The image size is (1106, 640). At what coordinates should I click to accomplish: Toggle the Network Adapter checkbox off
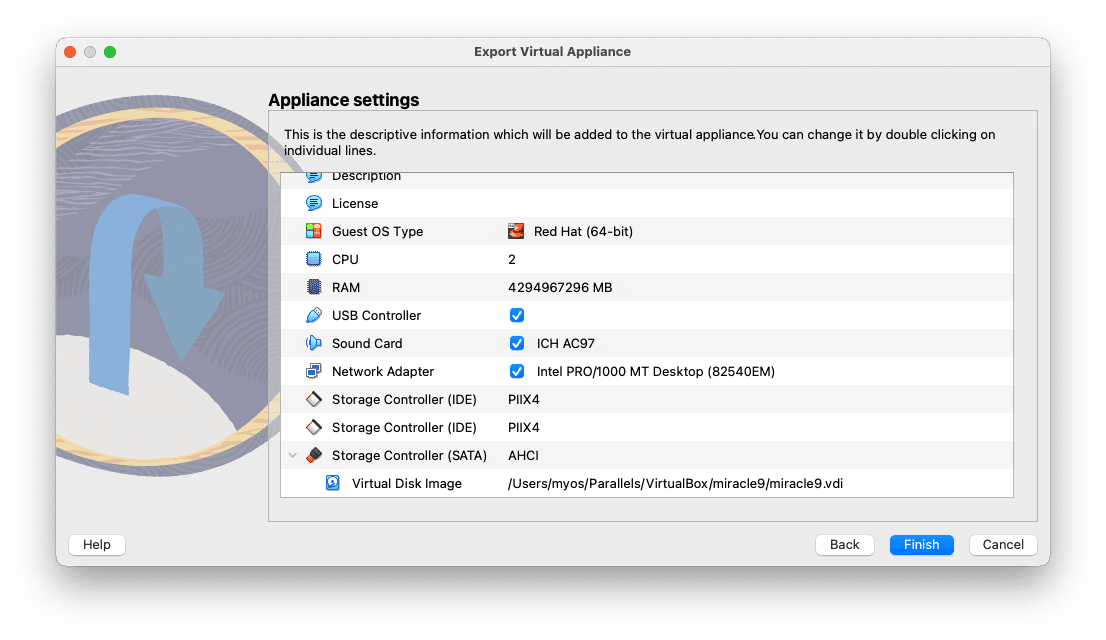click(x=517, y=371)
